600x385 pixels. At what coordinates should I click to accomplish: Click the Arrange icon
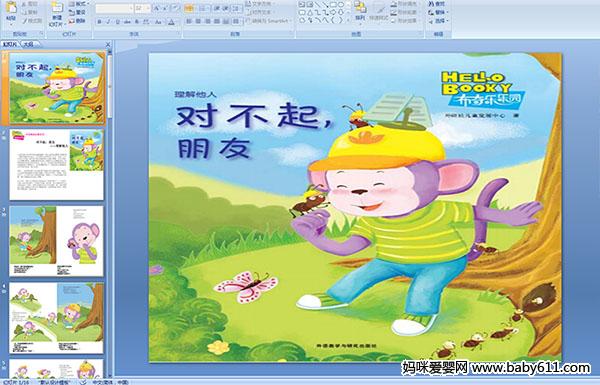point(360,10)
